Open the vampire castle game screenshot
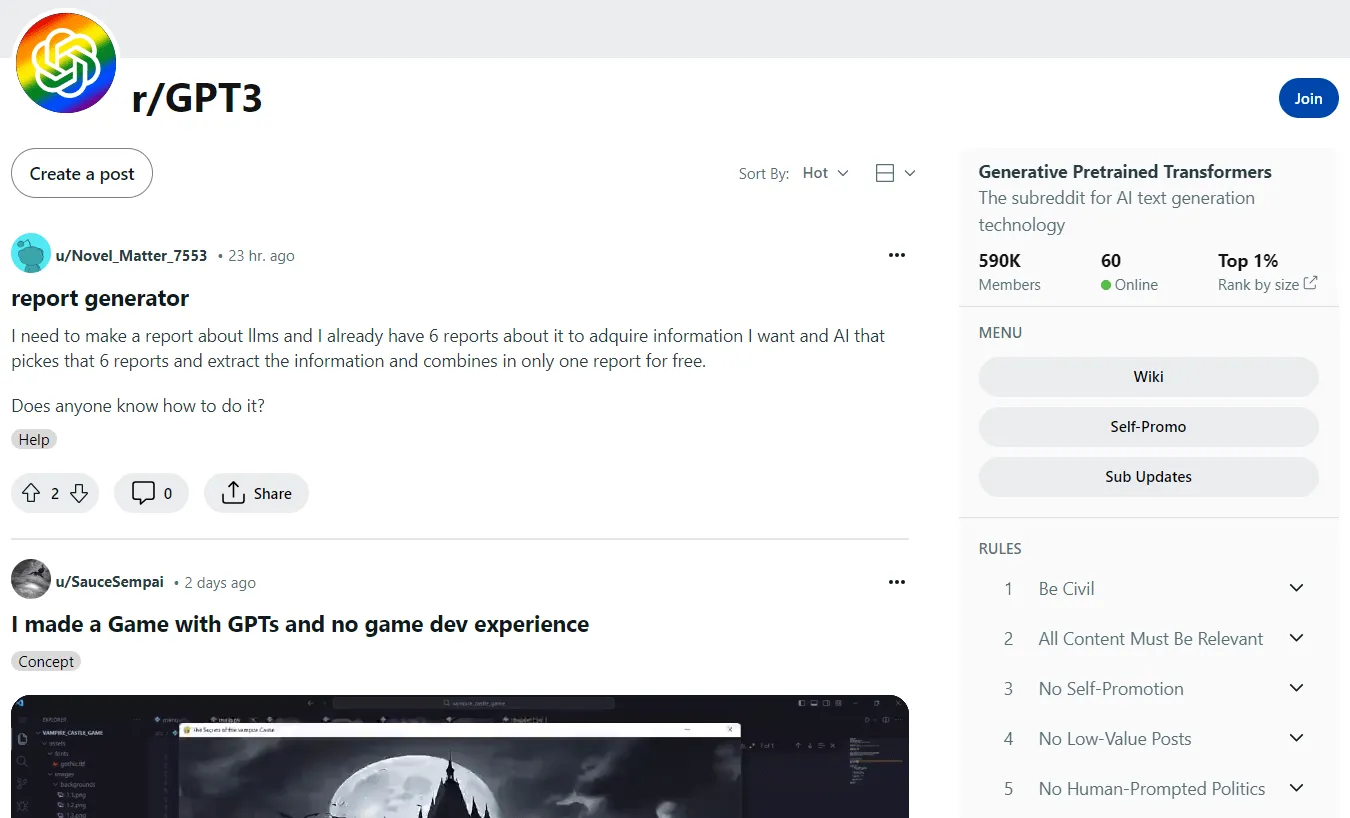The height and width of the screenshot is (818, 1350). point(460,756)
